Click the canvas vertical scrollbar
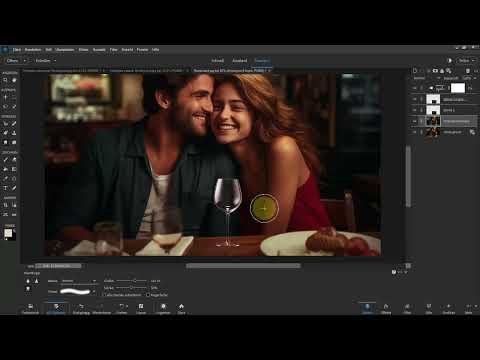This screenshot has width=480, height=360. tap(408, 177)
